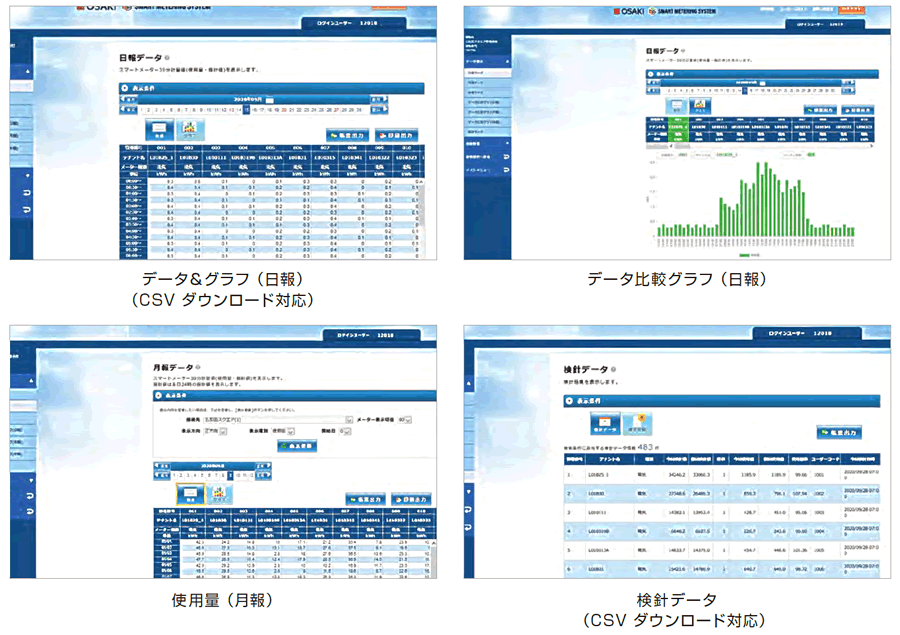The width and height of the screenshot is (900, 635).
Task: Click 印刷出力 button on データ＆グラフ daily screen
Action: point(397,134)
